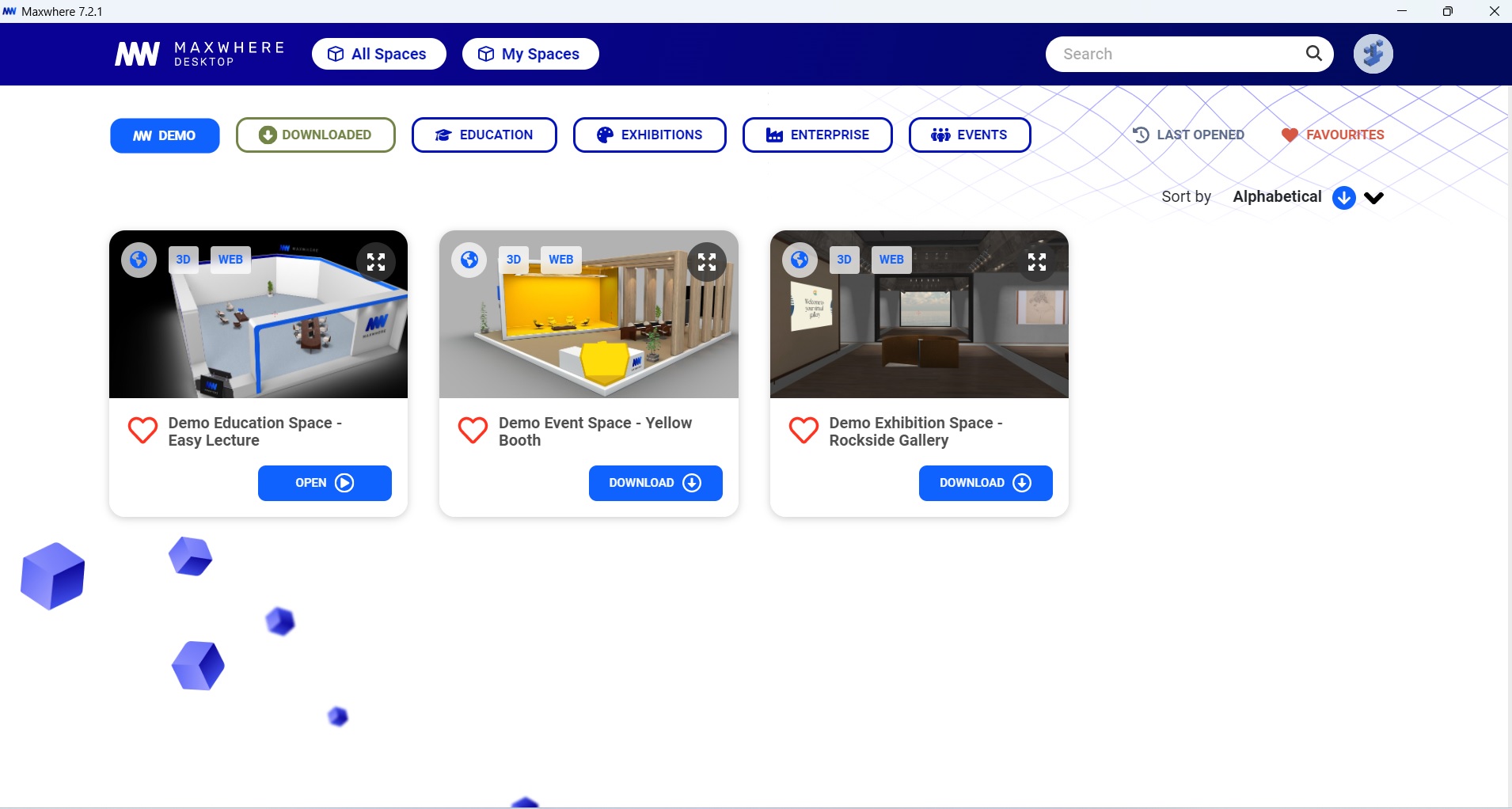Toggle sort direction arrow icon
The height and width of the screenshot is (809, 1512).
pyautogui.click(x=1344, y=198)
